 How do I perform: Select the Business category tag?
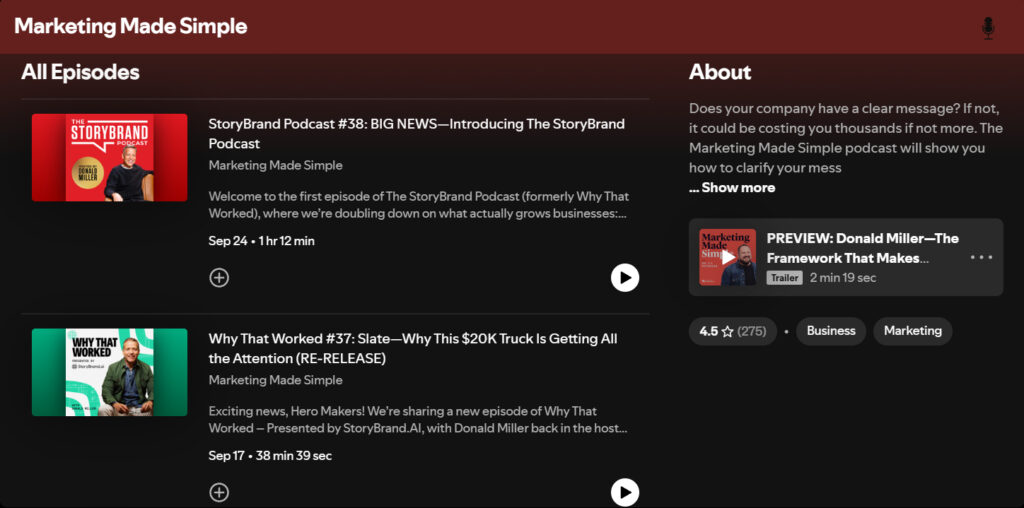831,331
